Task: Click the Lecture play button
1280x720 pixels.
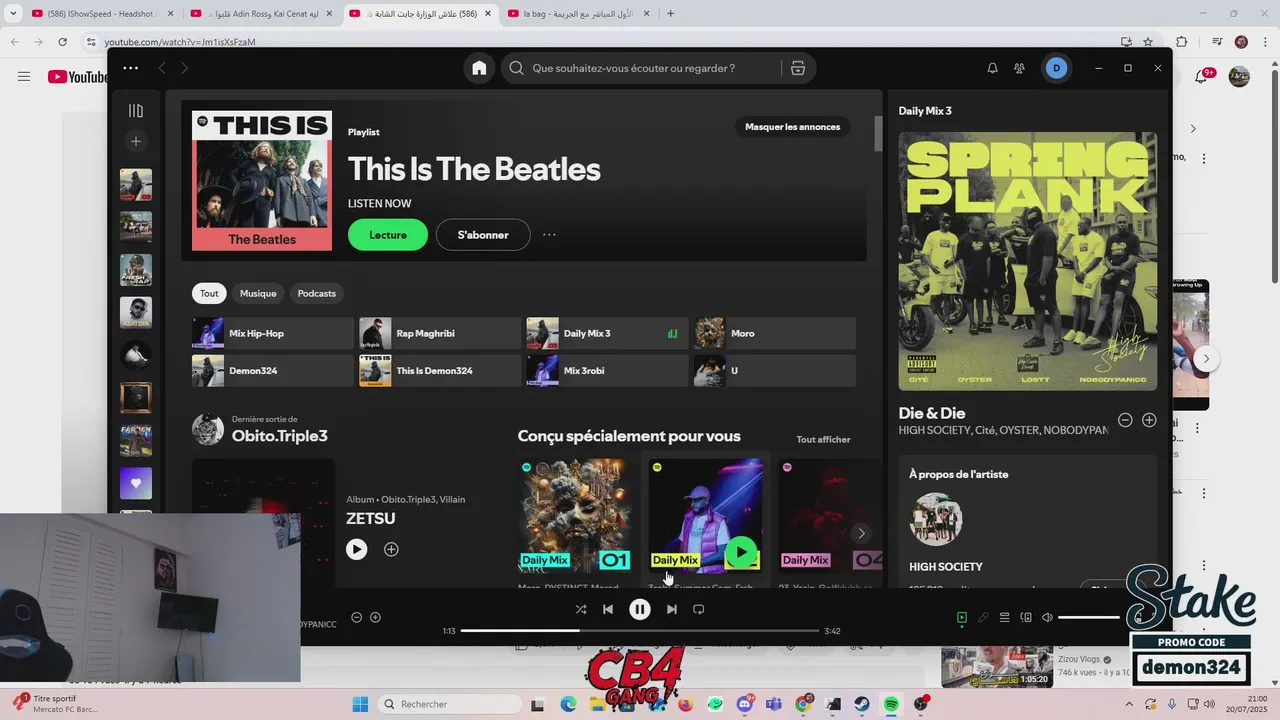Action: (x=388, y=235)
